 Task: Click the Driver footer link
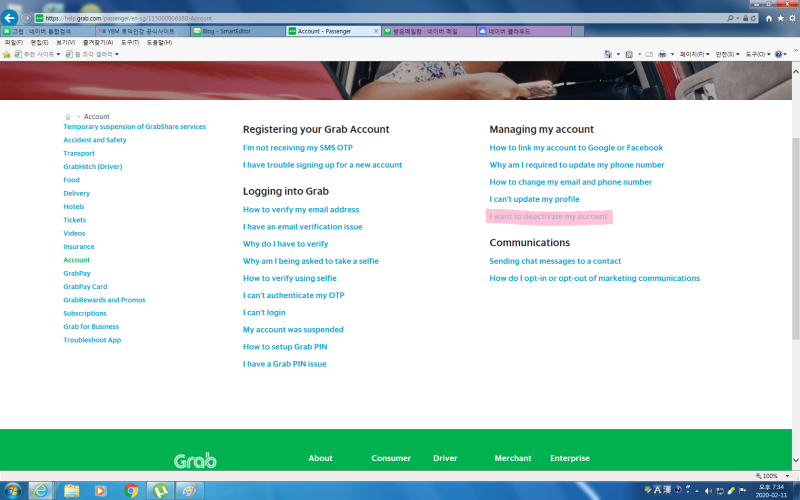tap(445, 458)
